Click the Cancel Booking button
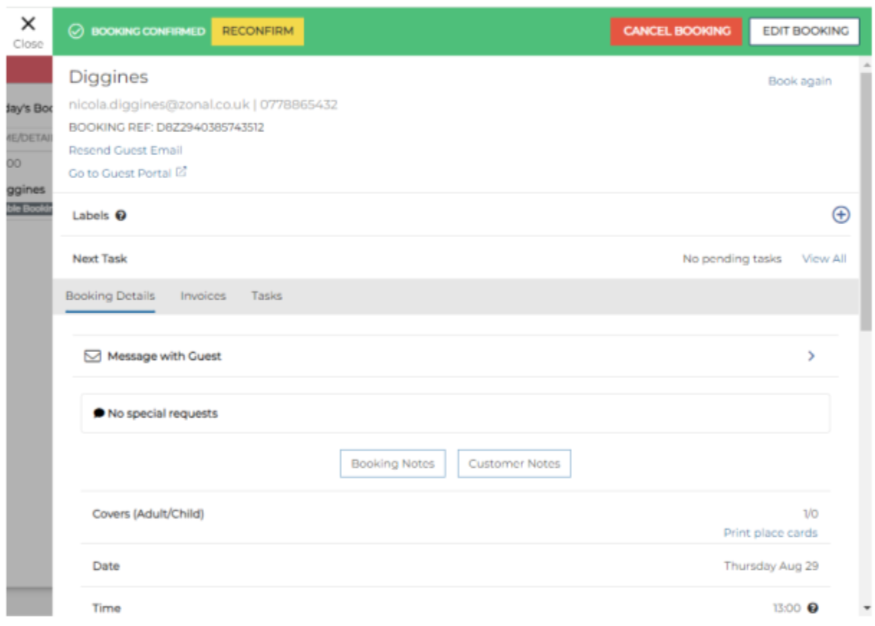Screen dimensions: 875x626 pos(676,31)
